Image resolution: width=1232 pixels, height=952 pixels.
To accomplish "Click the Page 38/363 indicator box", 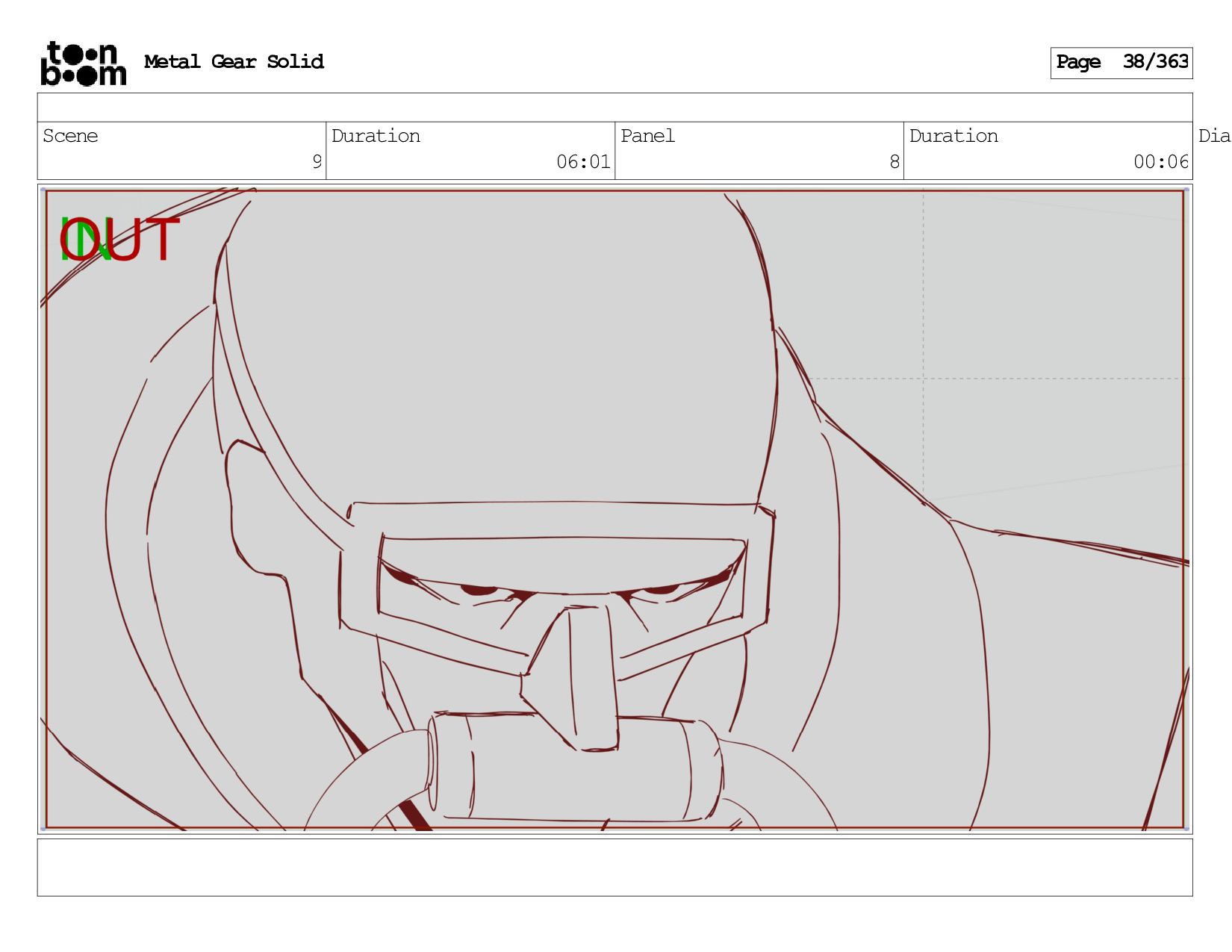I will [x=1121, y=63].
